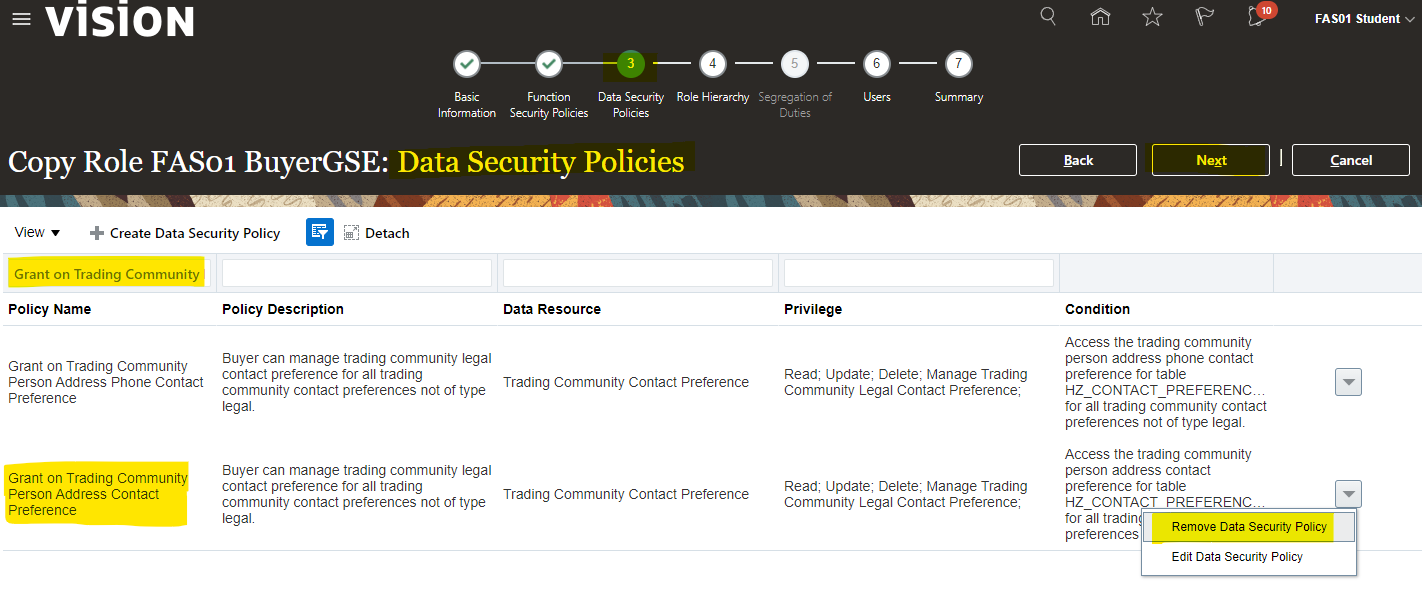
Task: Open the hamburger navigation menu
Action: click(x=21, y=20)
